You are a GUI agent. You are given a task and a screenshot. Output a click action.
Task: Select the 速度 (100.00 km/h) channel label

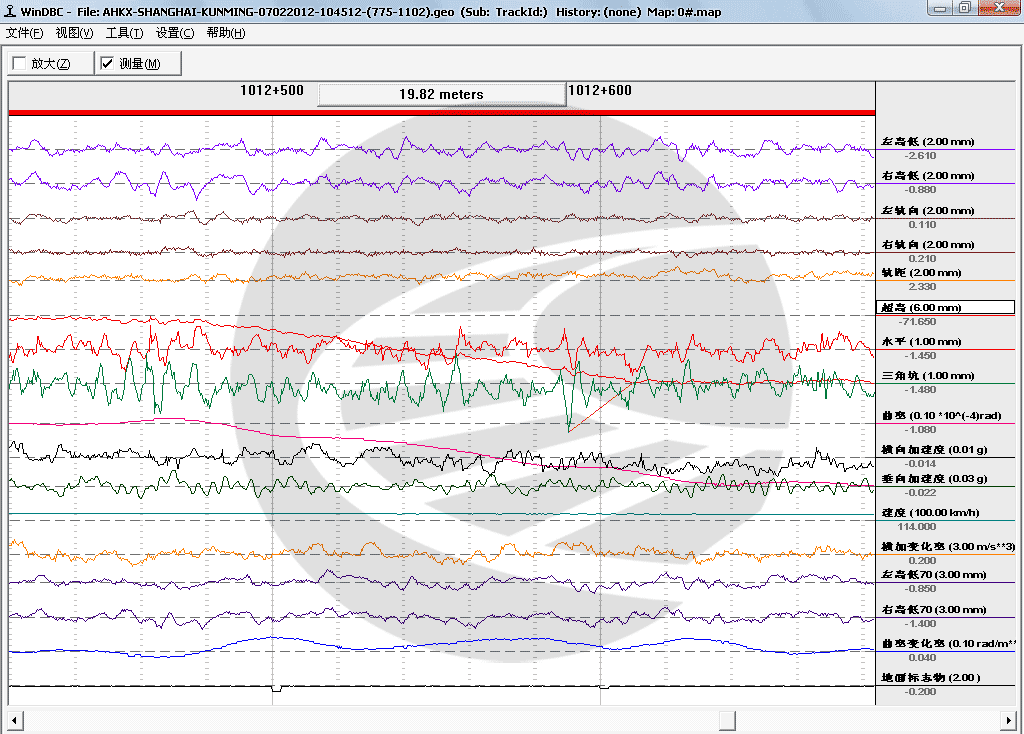[930, 513]
